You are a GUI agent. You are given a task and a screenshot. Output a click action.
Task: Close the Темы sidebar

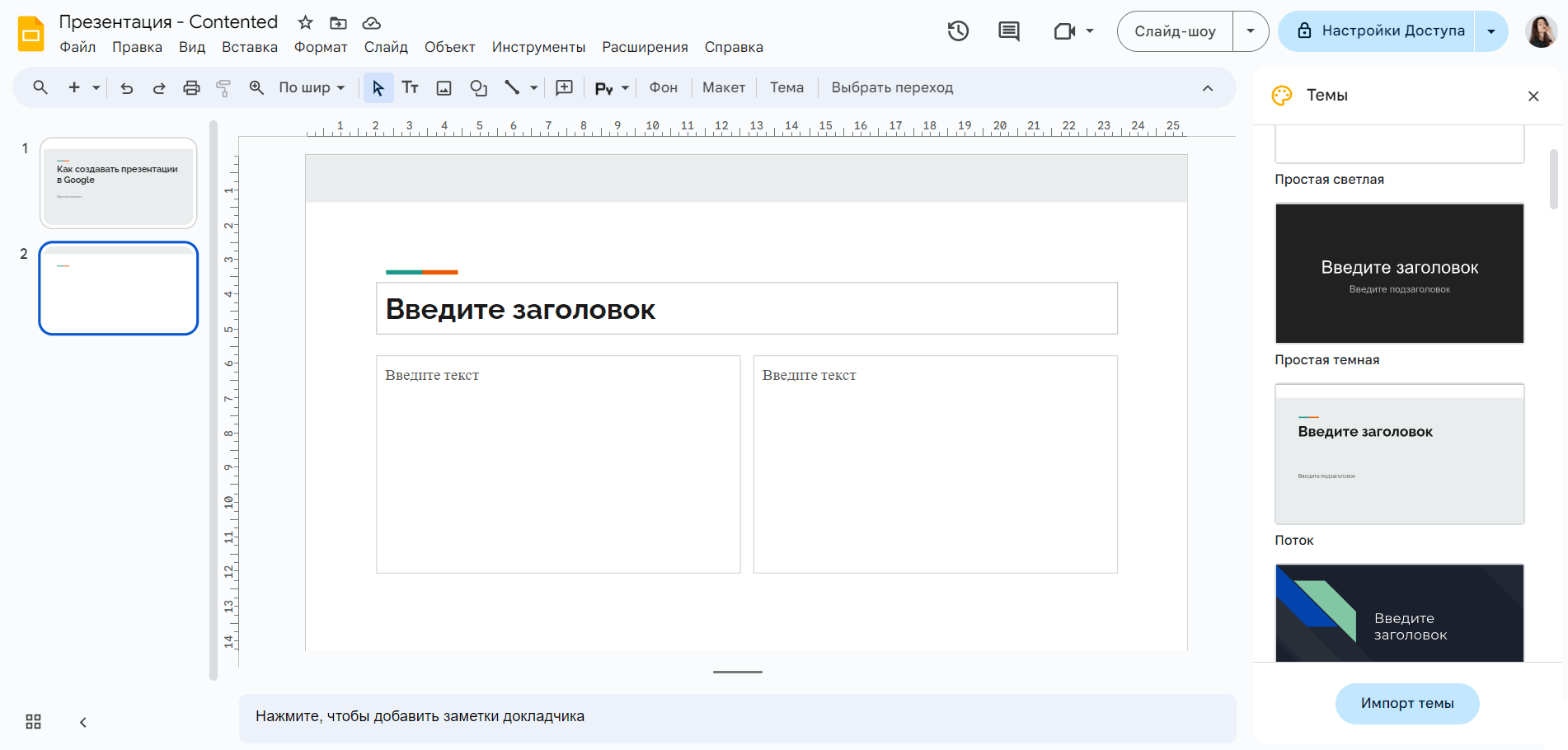point(1533,96)
